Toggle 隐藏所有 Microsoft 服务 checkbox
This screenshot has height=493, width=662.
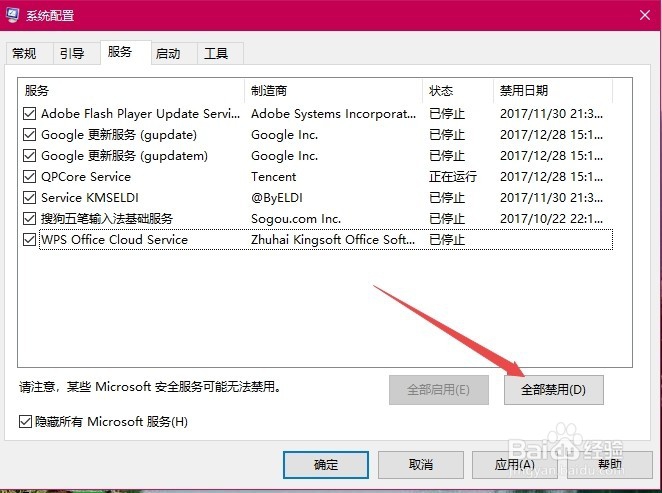25,421
